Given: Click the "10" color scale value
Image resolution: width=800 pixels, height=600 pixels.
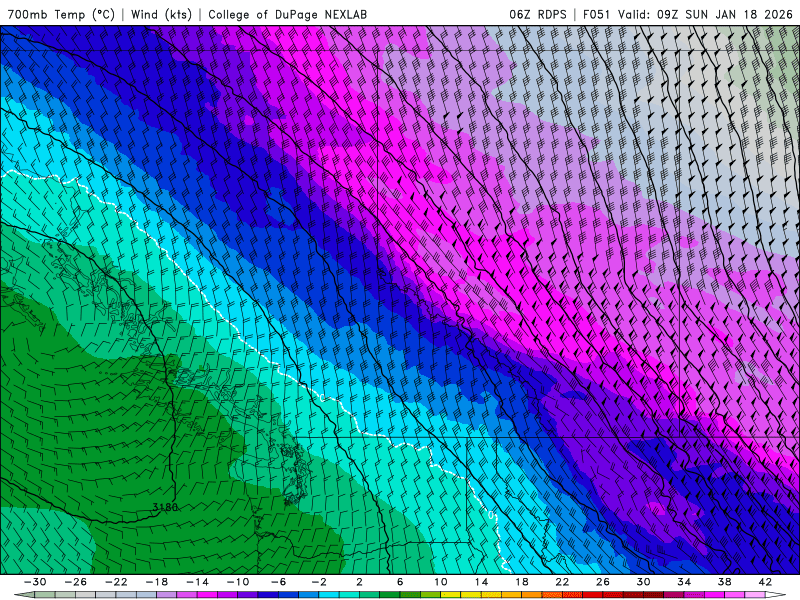Looking at the screenshot, I should pos(441,582).
